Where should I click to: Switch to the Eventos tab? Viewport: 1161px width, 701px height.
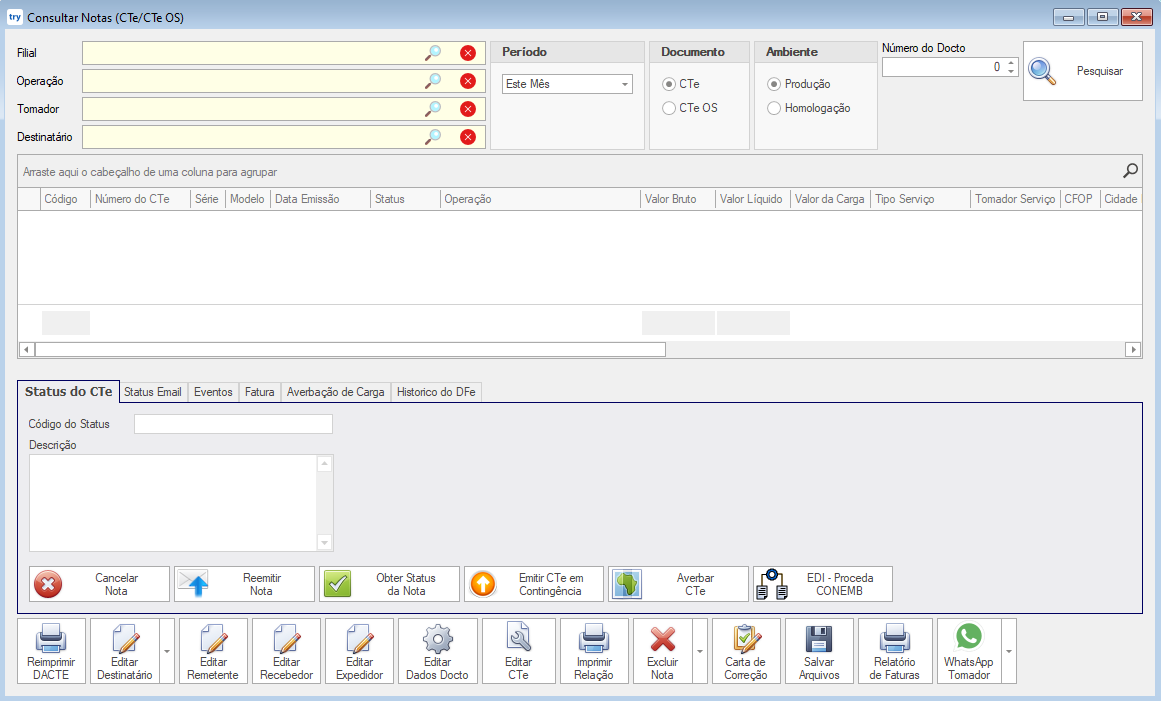tap(213, 392)
